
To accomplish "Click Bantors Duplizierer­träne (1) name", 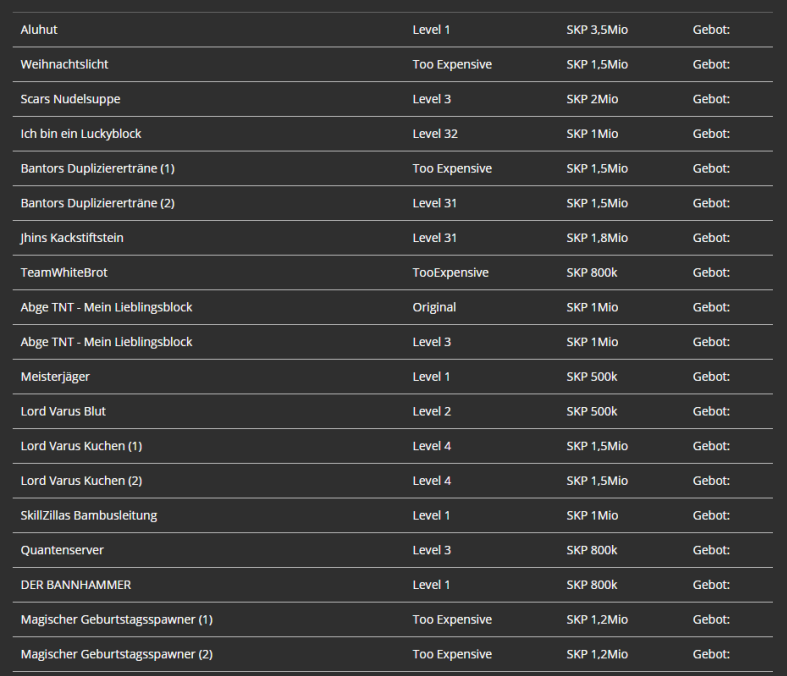I will tap(97, 168).
